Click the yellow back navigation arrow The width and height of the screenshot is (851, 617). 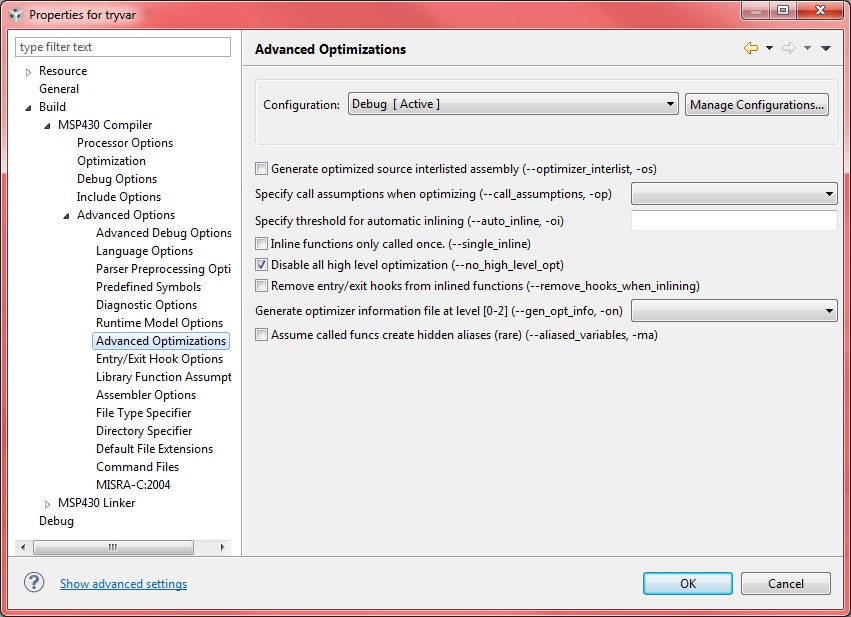tap(751, 48)
